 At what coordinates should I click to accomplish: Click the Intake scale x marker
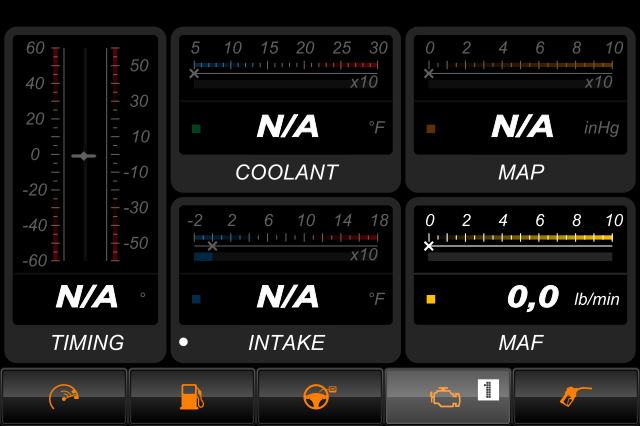click(x=212, y=246)
